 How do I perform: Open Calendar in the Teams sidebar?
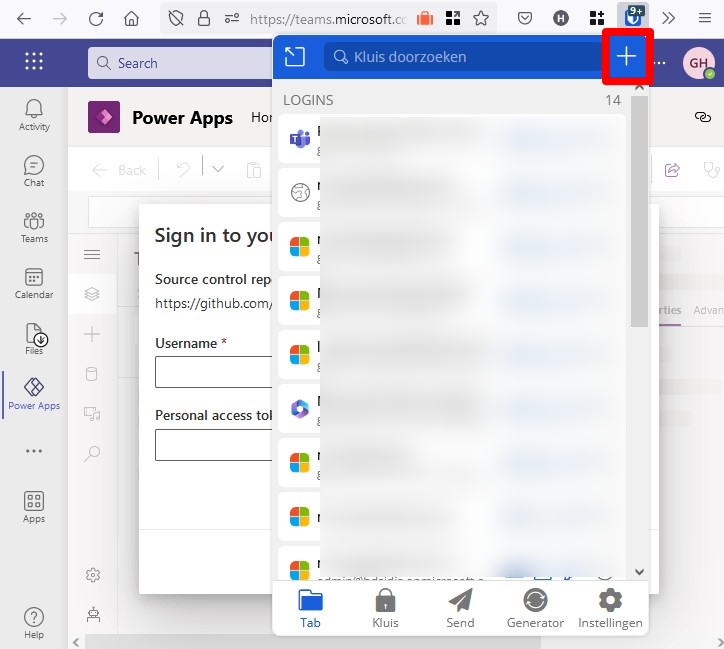pos(34,283)
